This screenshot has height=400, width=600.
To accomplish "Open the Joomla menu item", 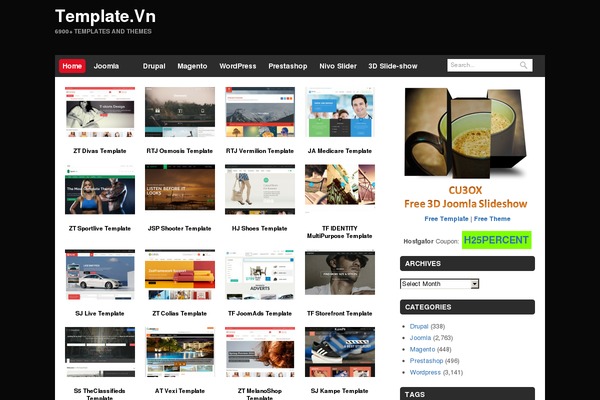I will [x=106, y=66].
